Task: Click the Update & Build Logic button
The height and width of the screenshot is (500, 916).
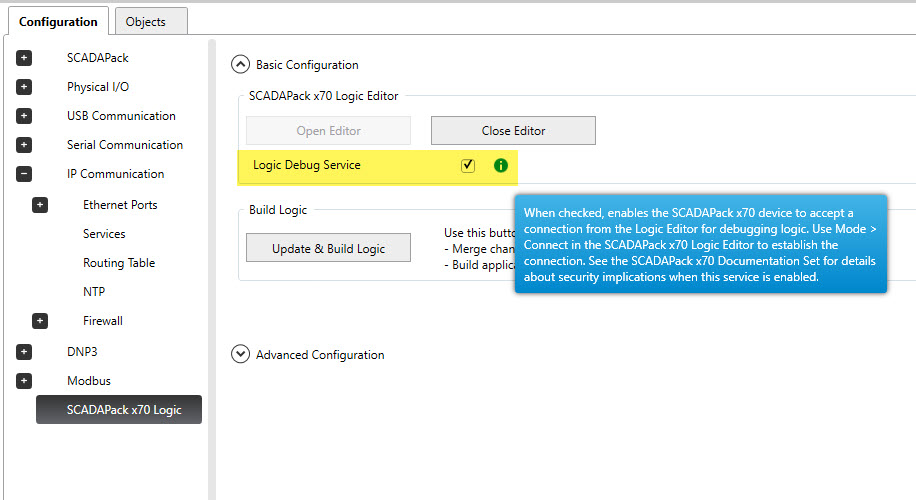Action: [328, 248]
